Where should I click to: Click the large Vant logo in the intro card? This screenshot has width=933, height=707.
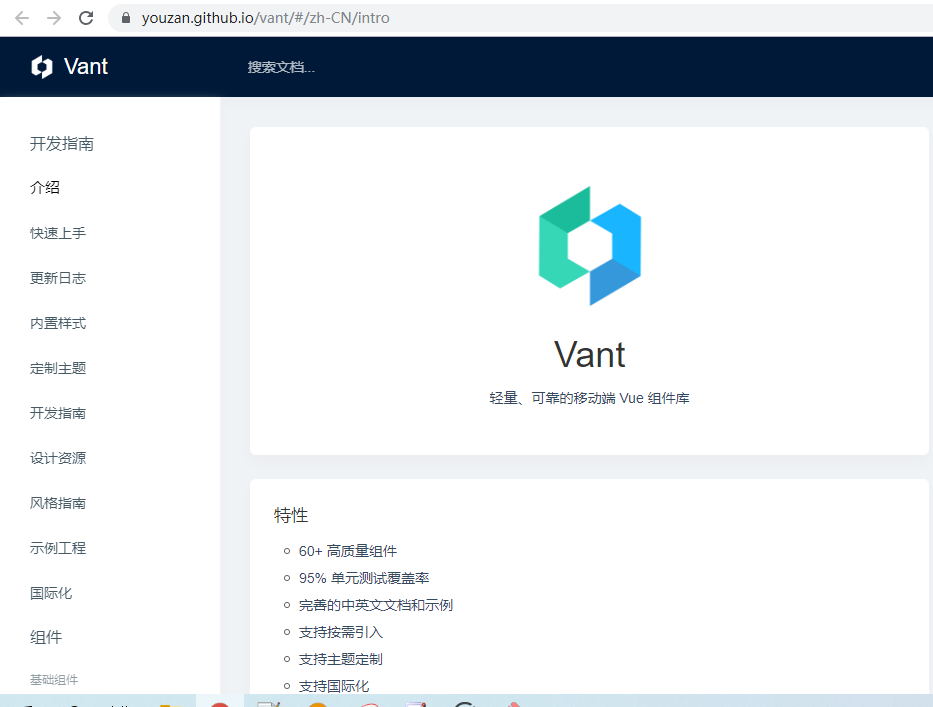(589, 245)
